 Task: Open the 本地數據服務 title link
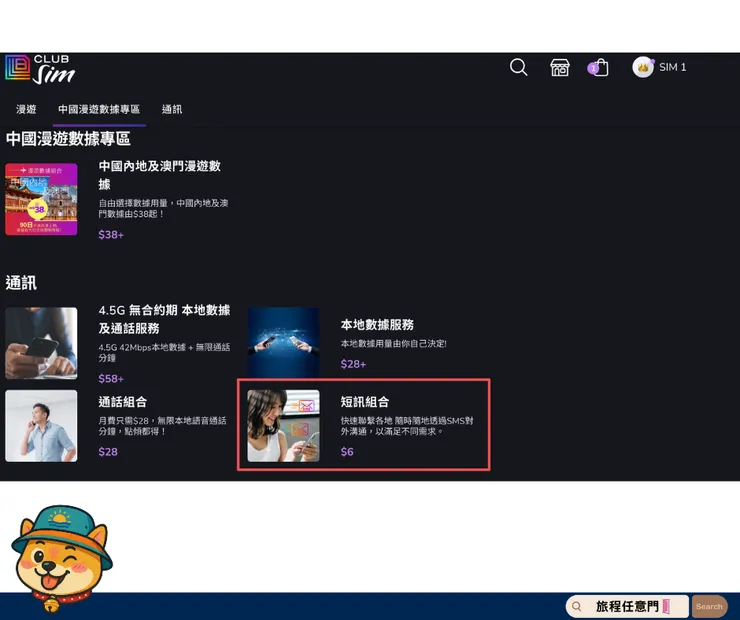(x=377, y=325)
